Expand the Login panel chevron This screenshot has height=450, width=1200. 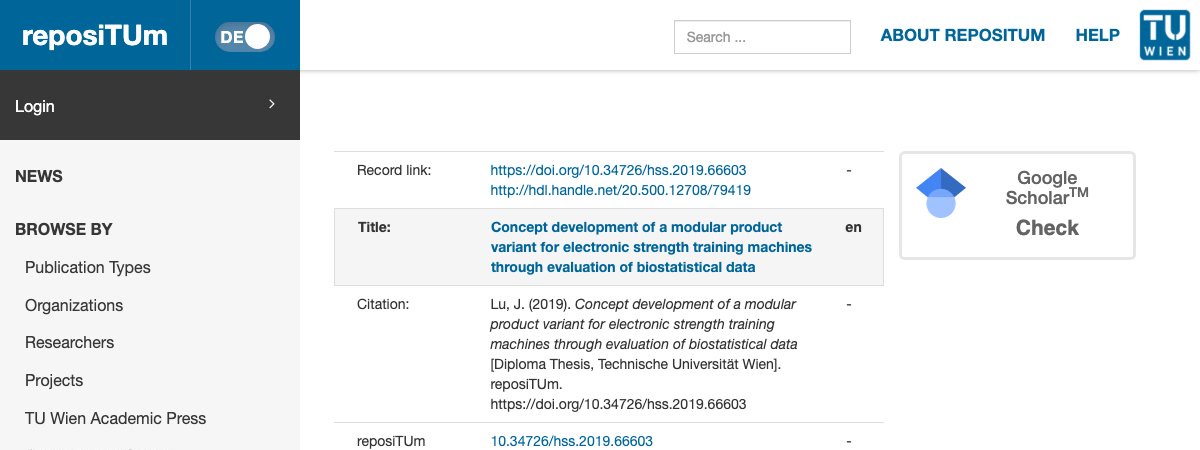271,104
